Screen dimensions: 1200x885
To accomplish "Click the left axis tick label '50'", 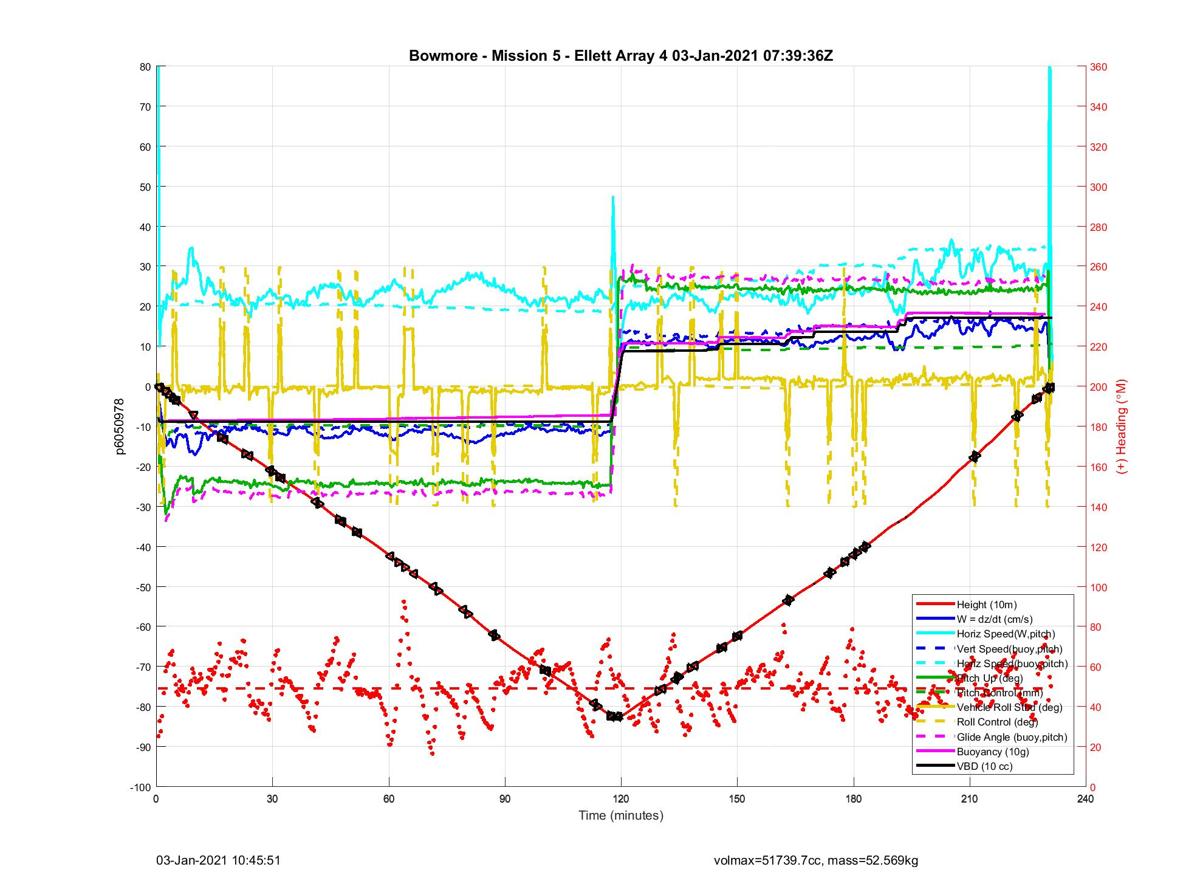I will 144,187.
